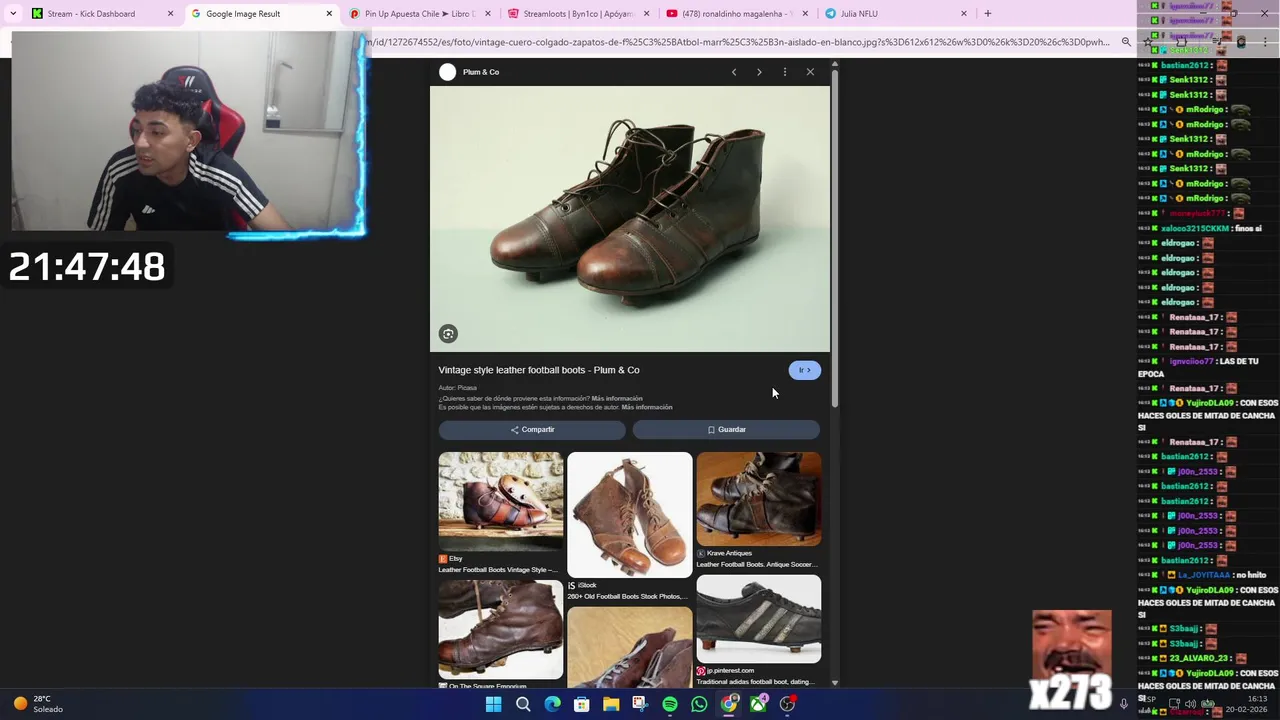Click the Plum & Co round site logo

click(x=447, y=72)
